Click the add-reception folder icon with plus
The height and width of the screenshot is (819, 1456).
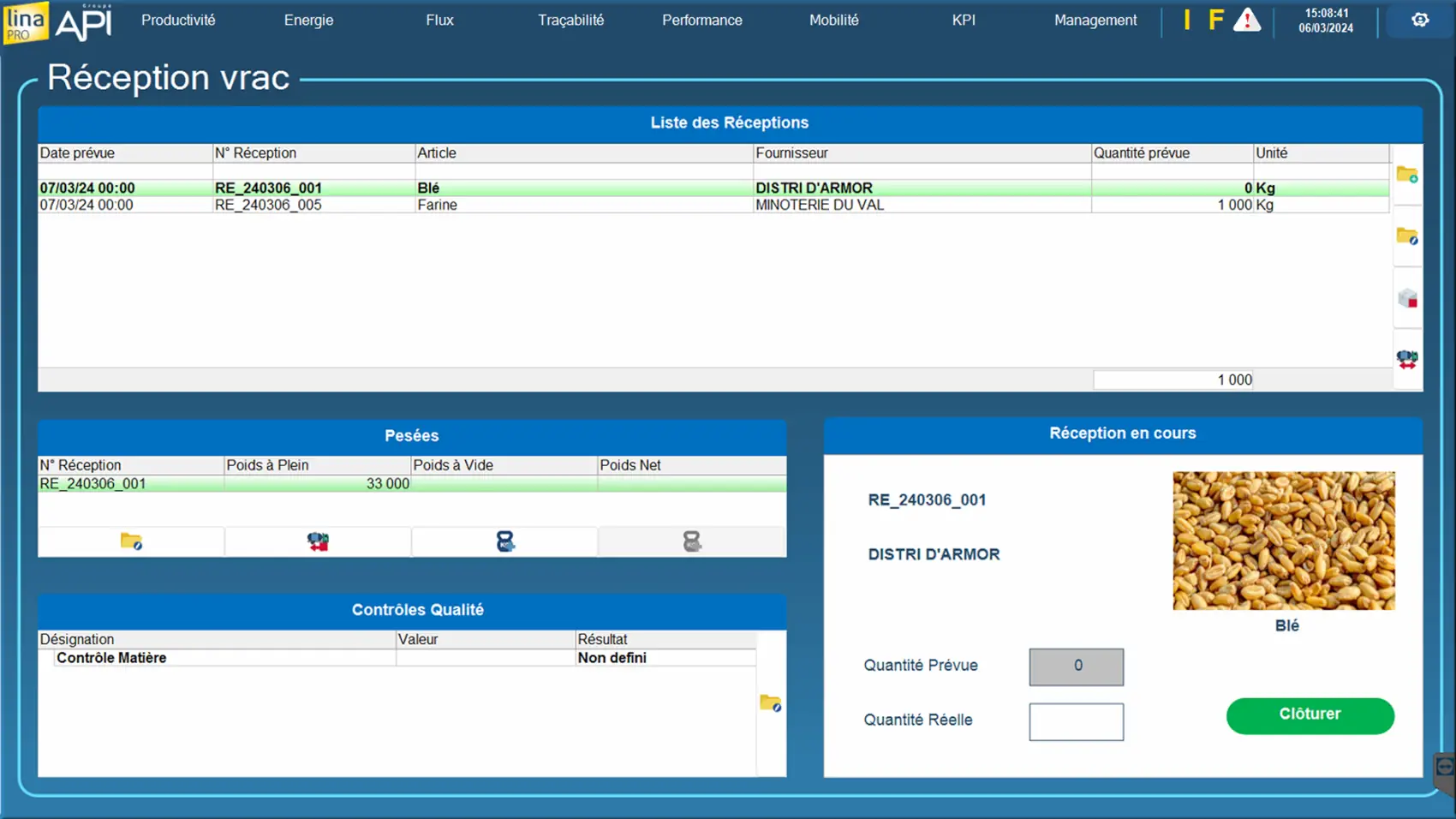pos(1406,175)
